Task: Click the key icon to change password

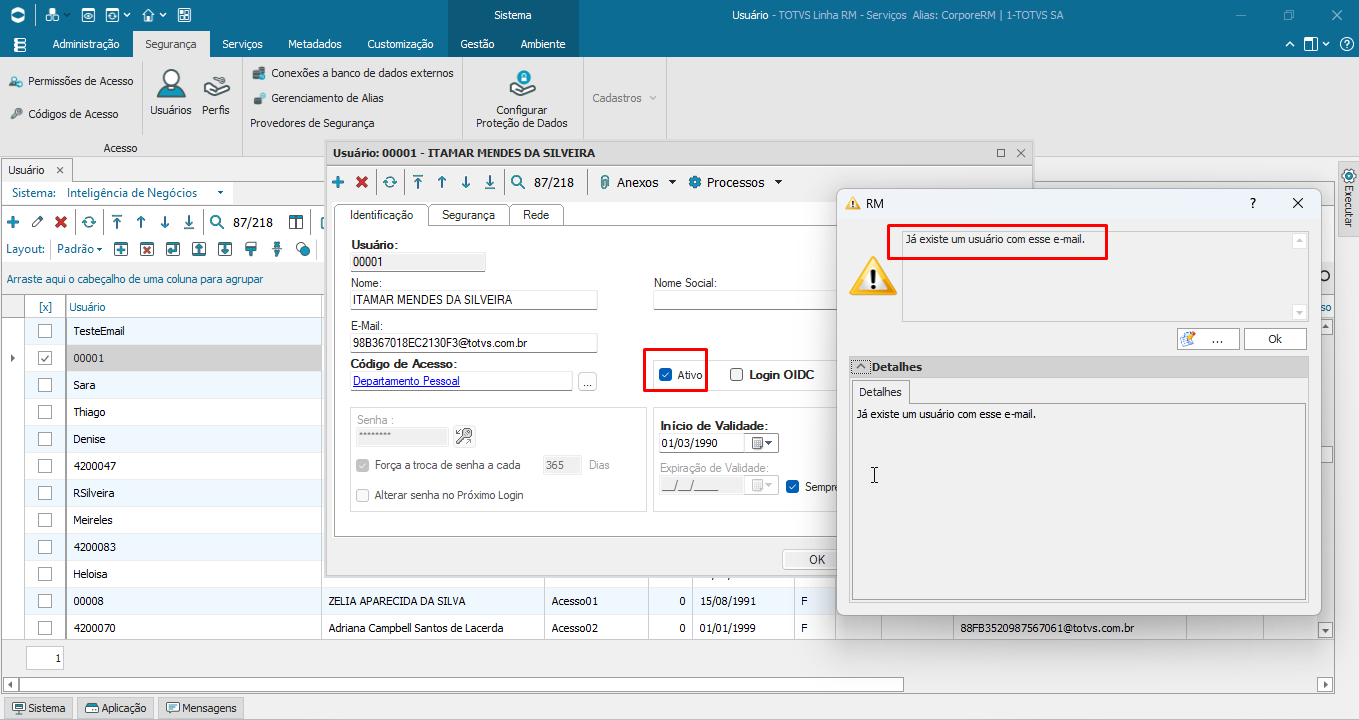Action: point(464,436)
